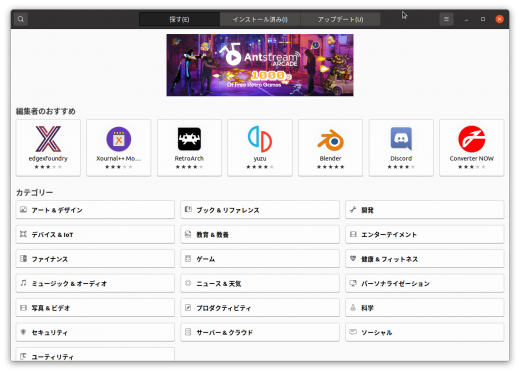Click the ユーティリティ category icon
520x373 pixels.
click(23, 356)
